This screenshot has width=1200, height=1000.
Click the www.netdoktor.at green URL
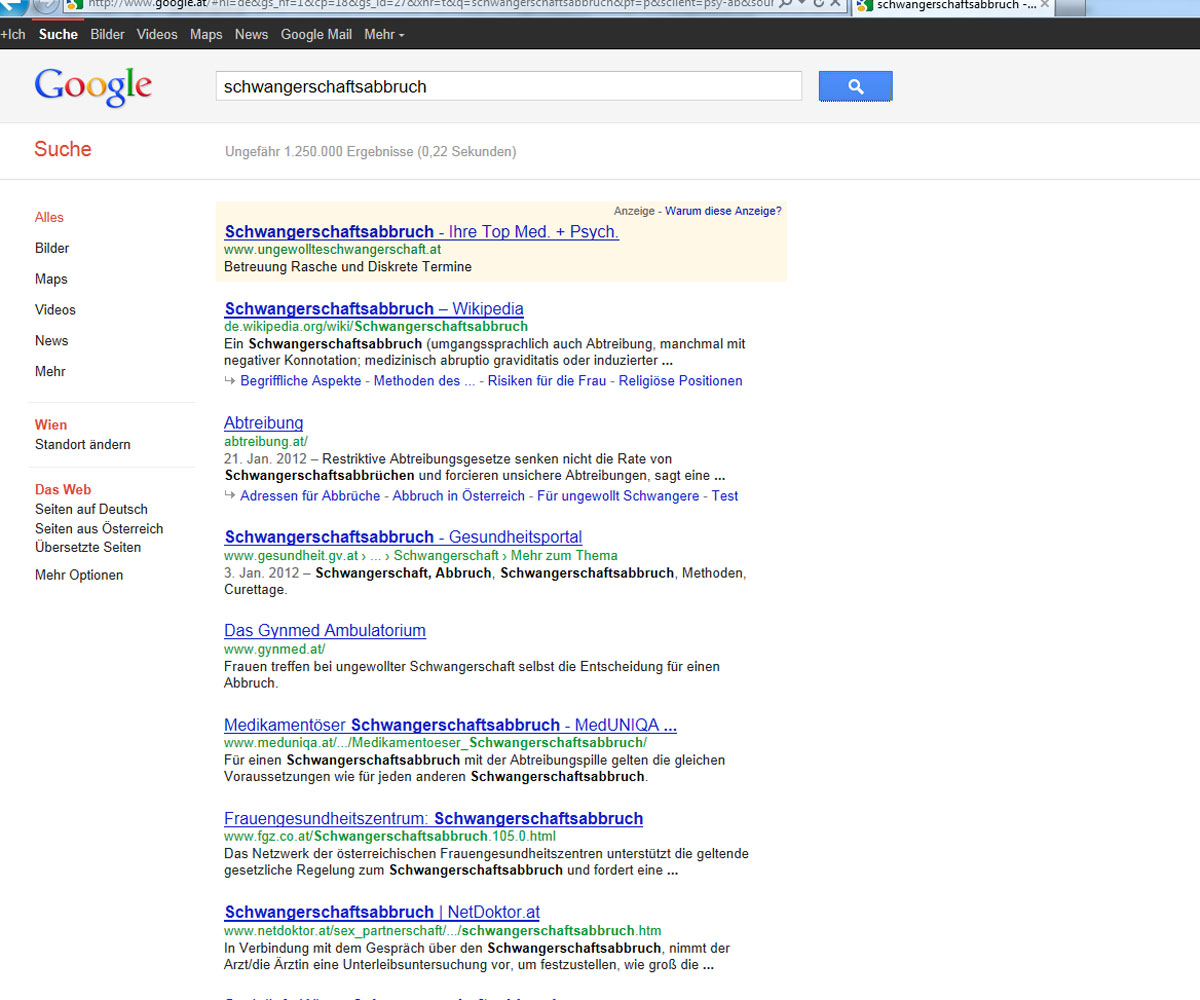point(443,930)
